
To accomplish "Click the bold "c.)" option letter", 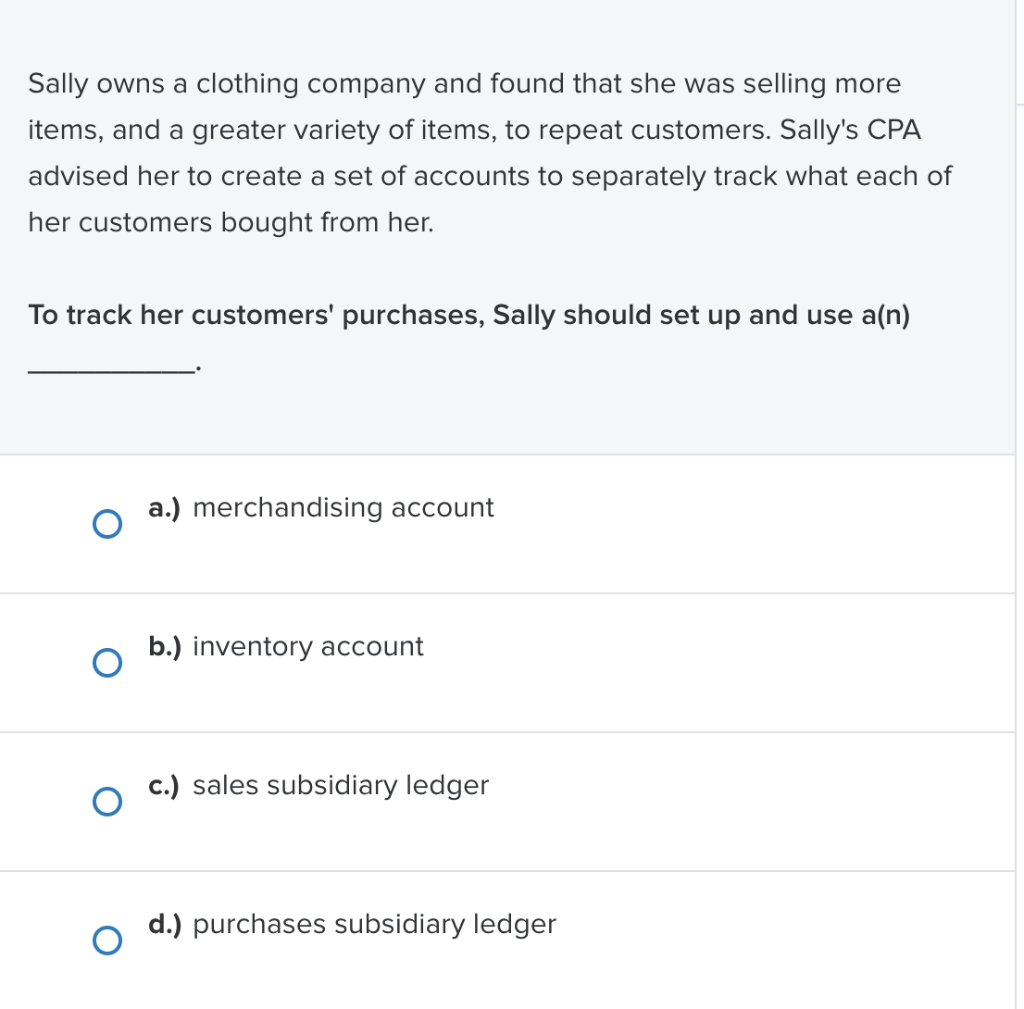I will [x=164, y=786].
